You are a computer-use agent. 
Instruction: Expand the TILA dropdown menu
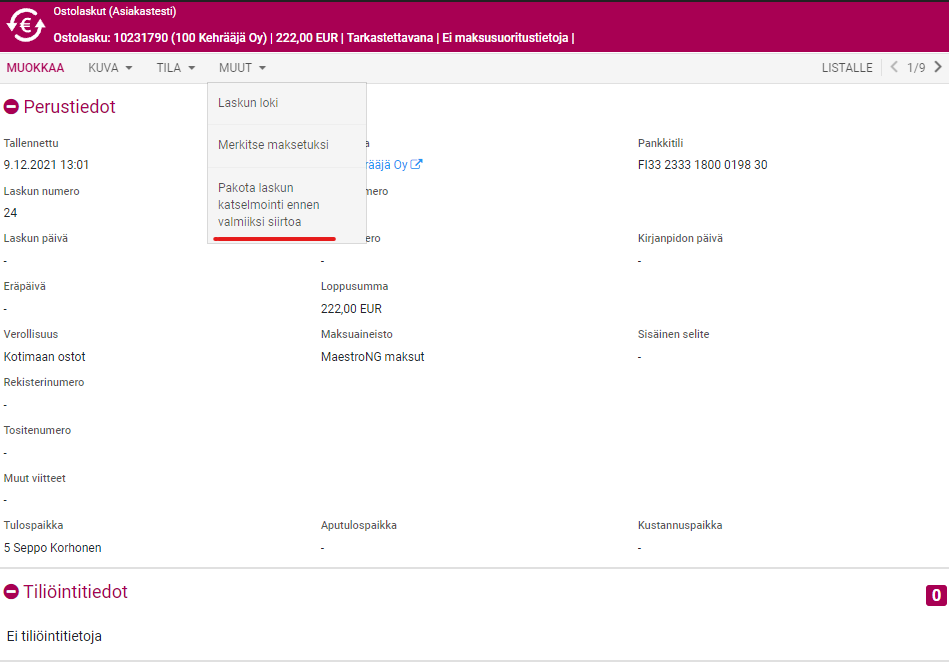coord(175,68)
